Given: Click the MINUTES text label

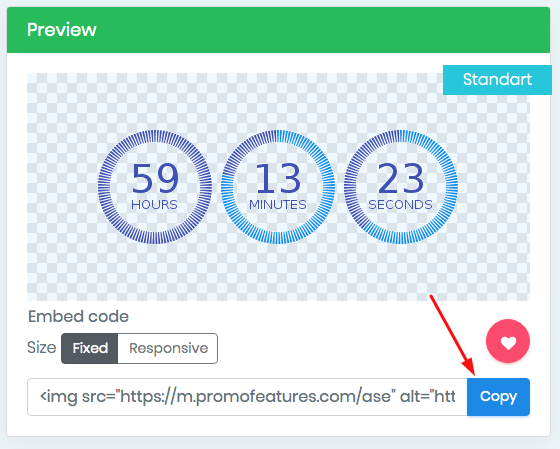Looking at the screenshot, I should click(278, 205).
